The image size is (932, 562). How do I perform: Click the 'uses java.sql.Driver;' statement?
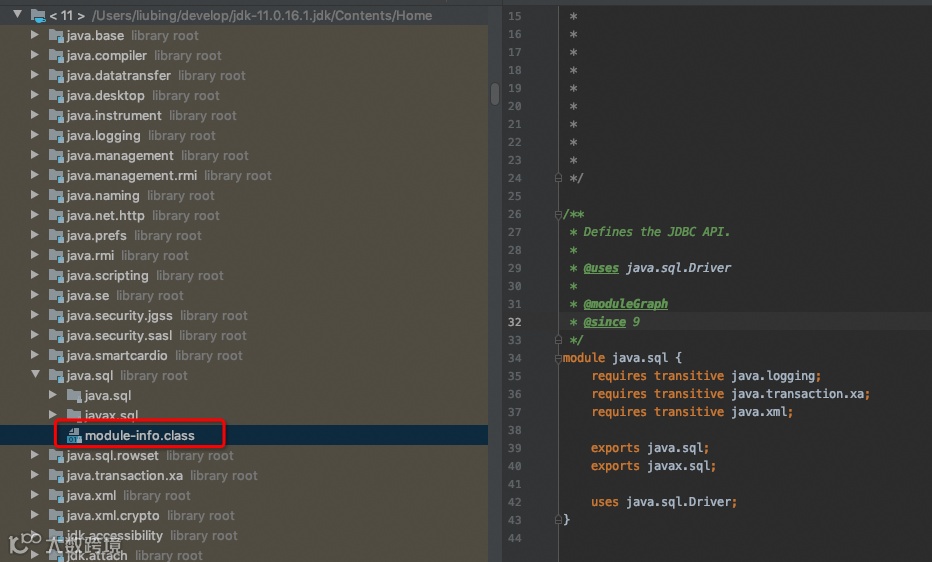coord(664,502)
